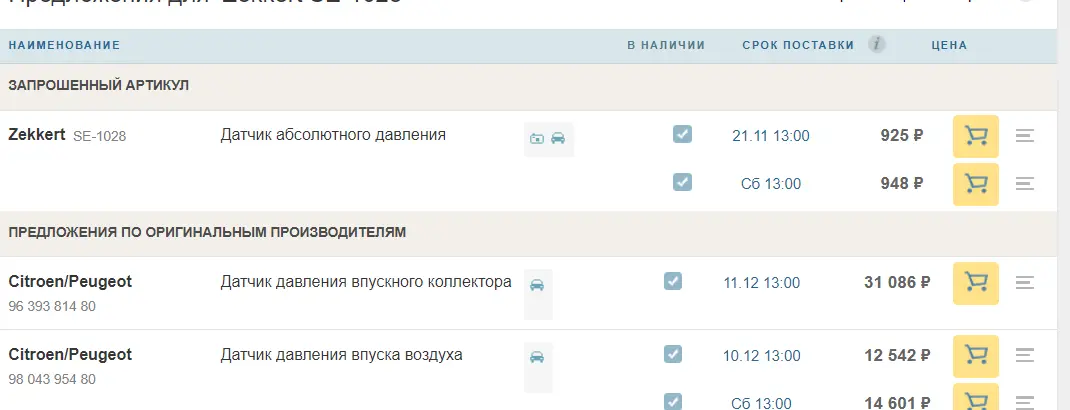1070x410 pixels.
Task: Toggle in-stock checkbox for 925 ₽ offer
Action: pyautogui.click(x=682, y=134)
